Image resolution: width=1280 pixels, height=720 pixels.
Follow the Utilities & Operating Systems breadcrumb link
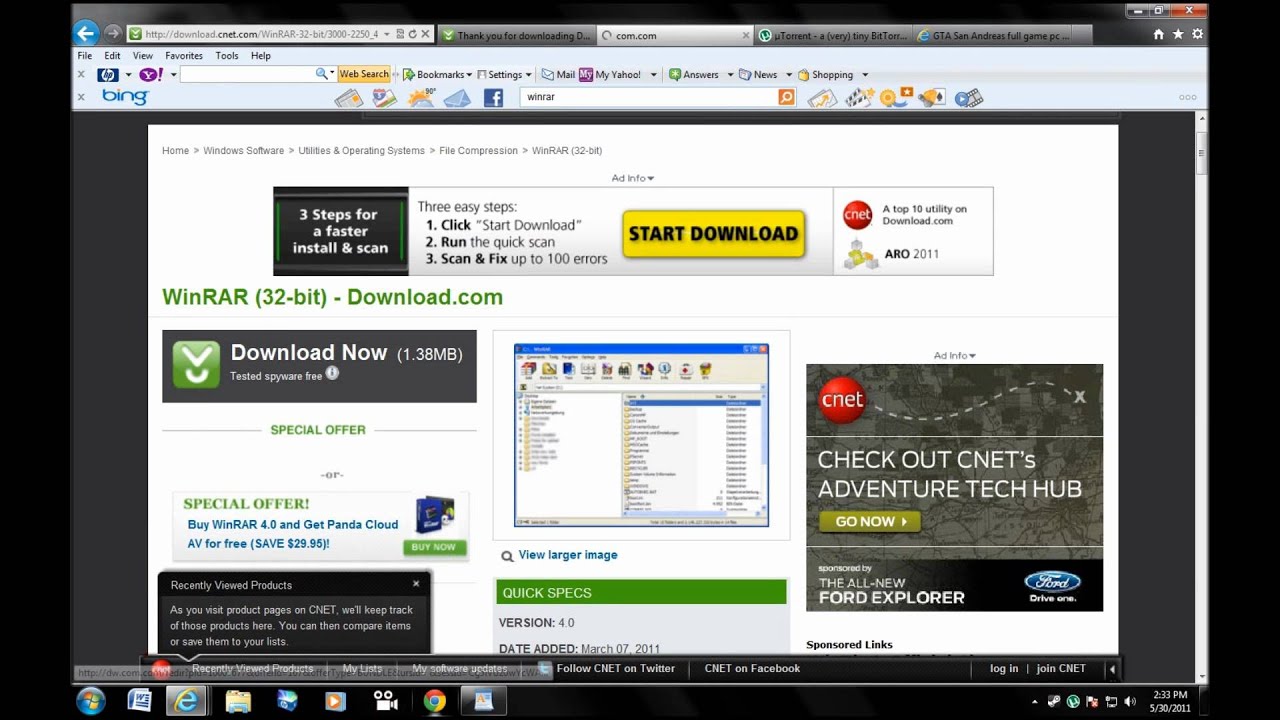362,151
